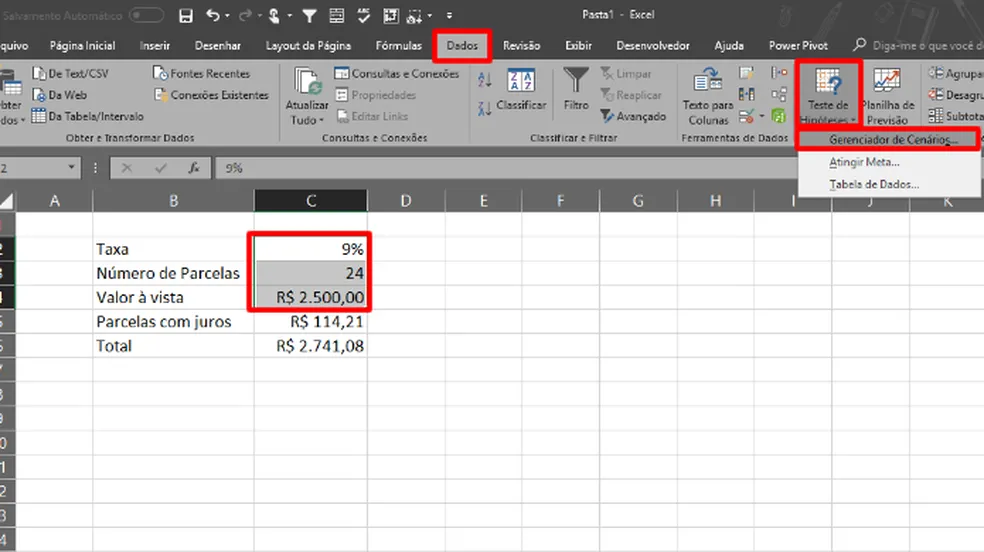Click the sort A to Z icon
Screen dimensions: 984x552
(484, 80)
